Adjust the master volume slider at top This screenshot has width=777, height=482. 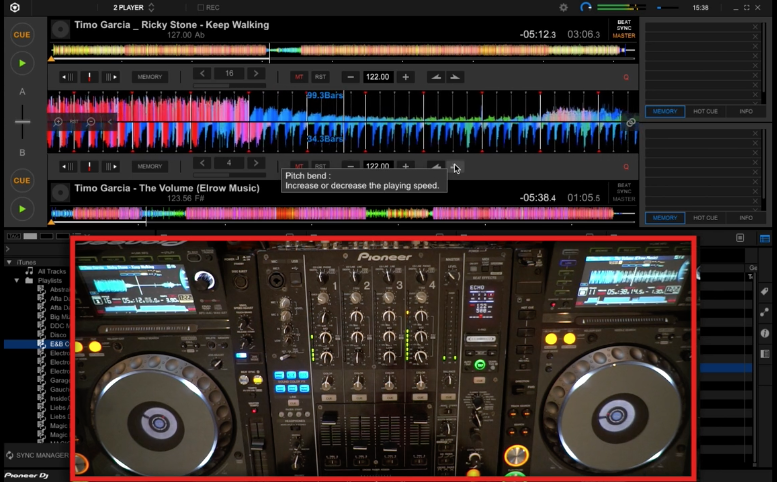point(666,7)
